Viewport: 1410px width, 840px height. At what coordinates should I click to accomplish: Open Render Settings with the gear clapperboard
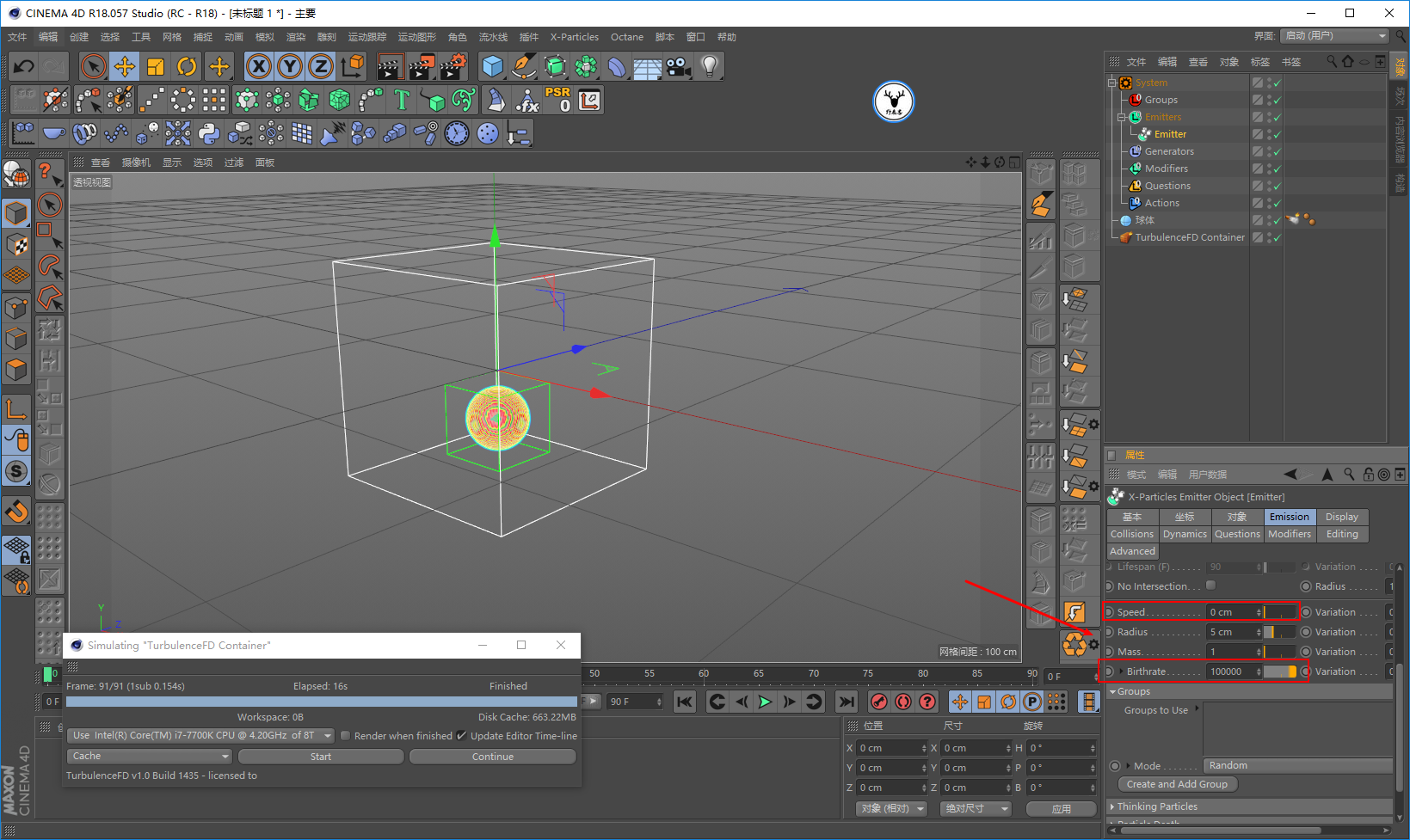coord(453,66)
